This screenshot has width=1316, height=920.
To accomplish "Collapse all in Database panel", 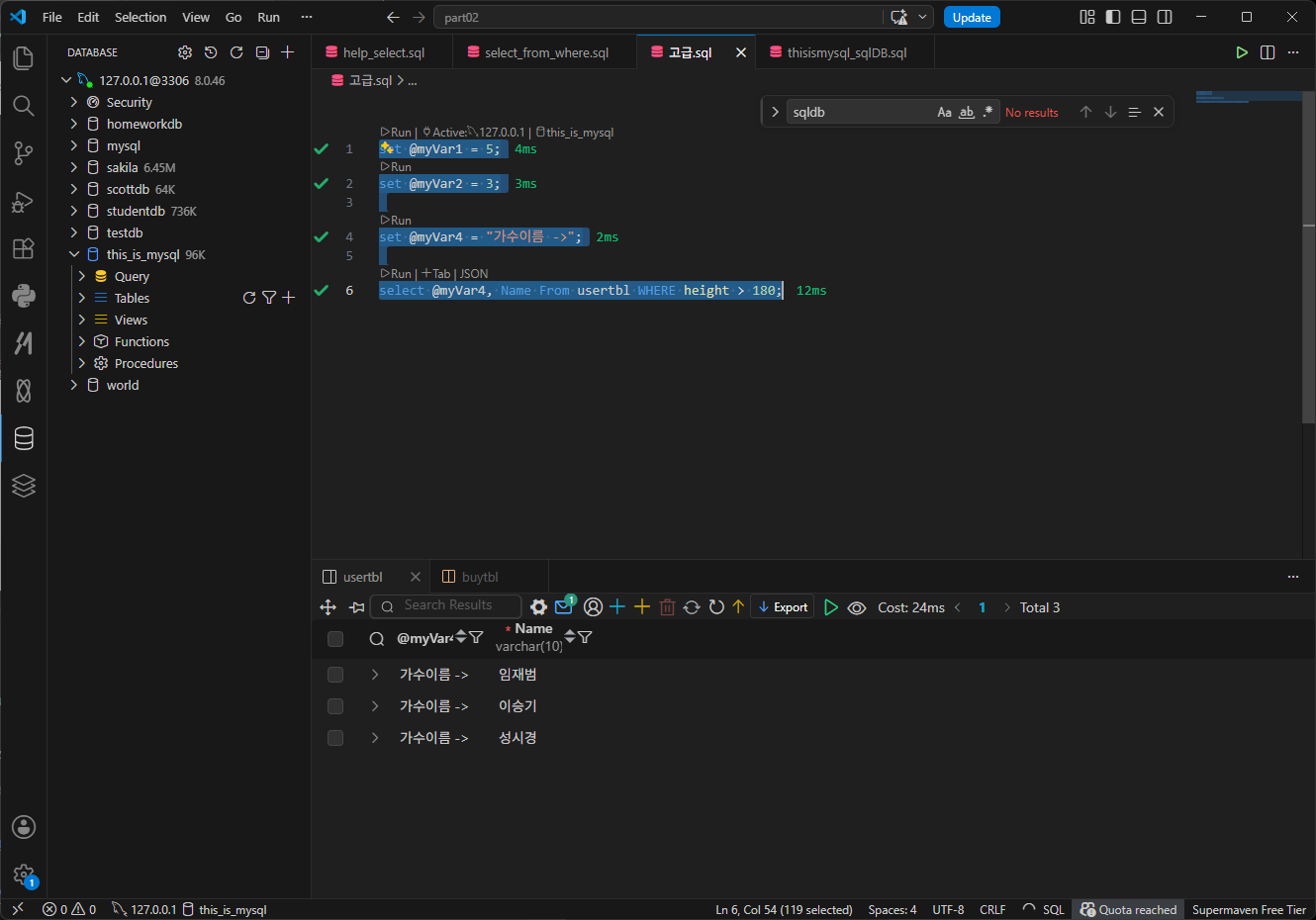I will click(262, 52).
